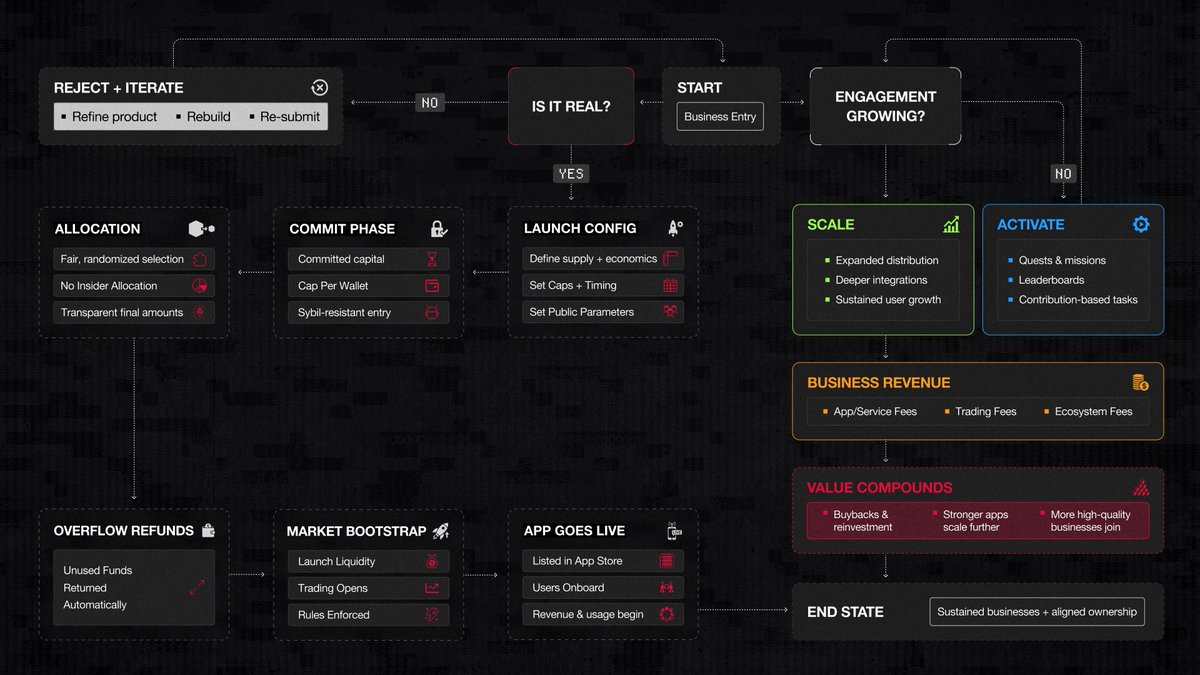Click the Ecosystem Fees text
1200x675 pixels.
click(x=1093, y=412)
